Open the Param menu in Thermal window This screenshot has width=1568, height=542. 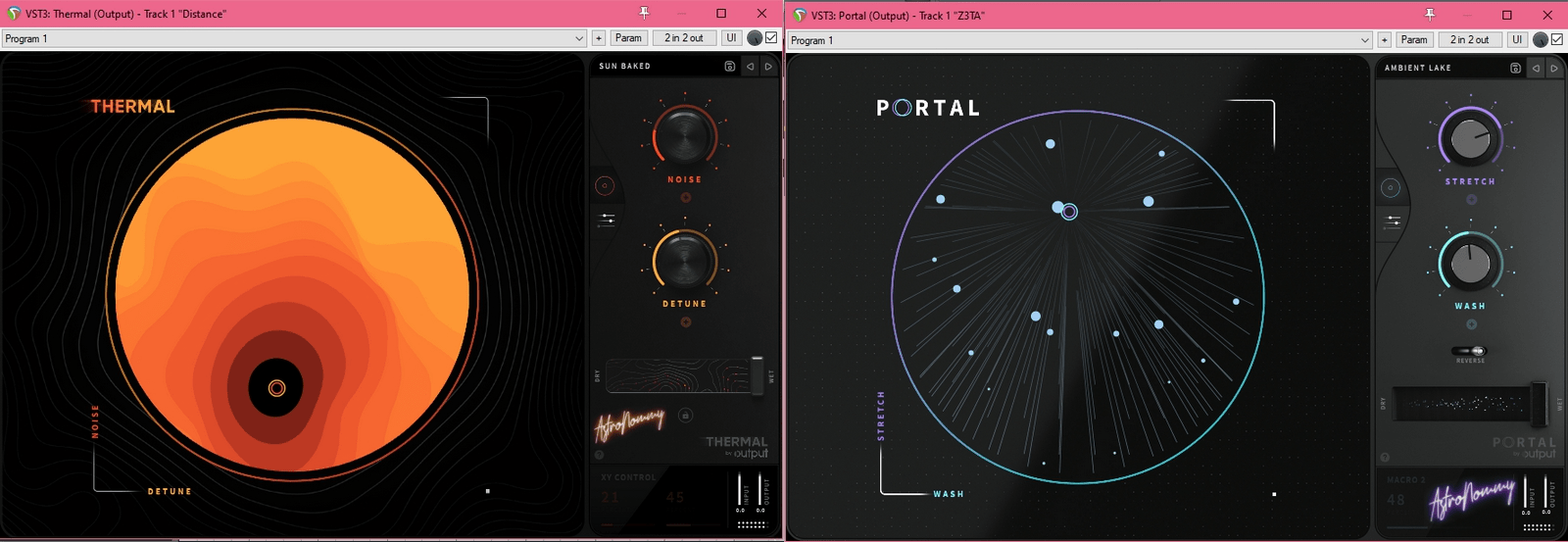tap(628, 38)
